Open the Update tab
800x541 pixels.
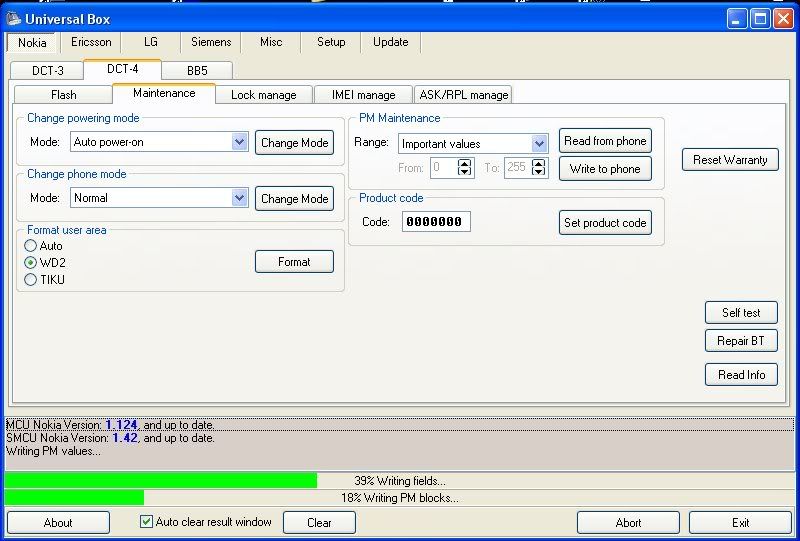(x=390, y=42)
